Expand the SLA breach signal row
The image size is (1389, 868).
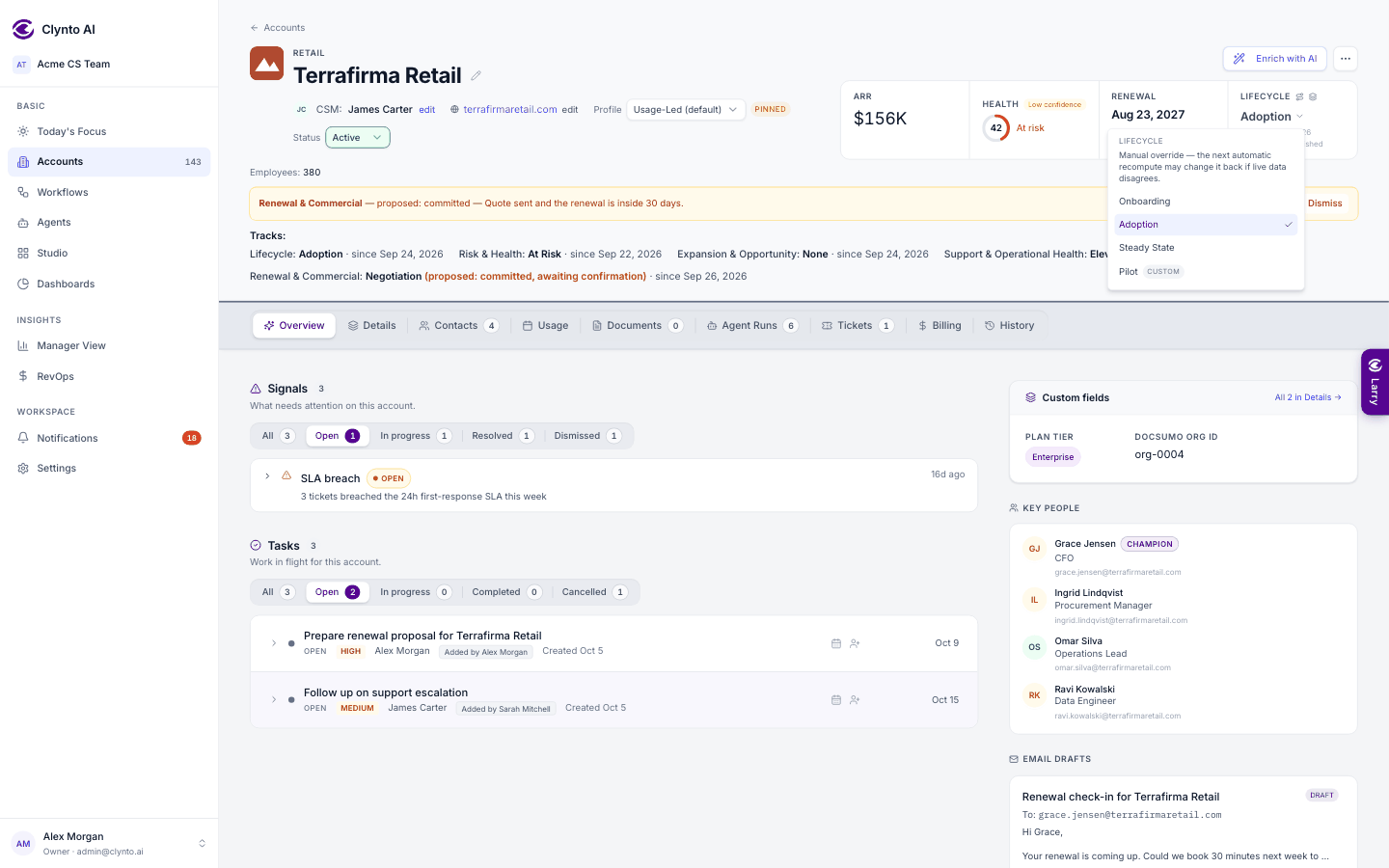(267, 476)
